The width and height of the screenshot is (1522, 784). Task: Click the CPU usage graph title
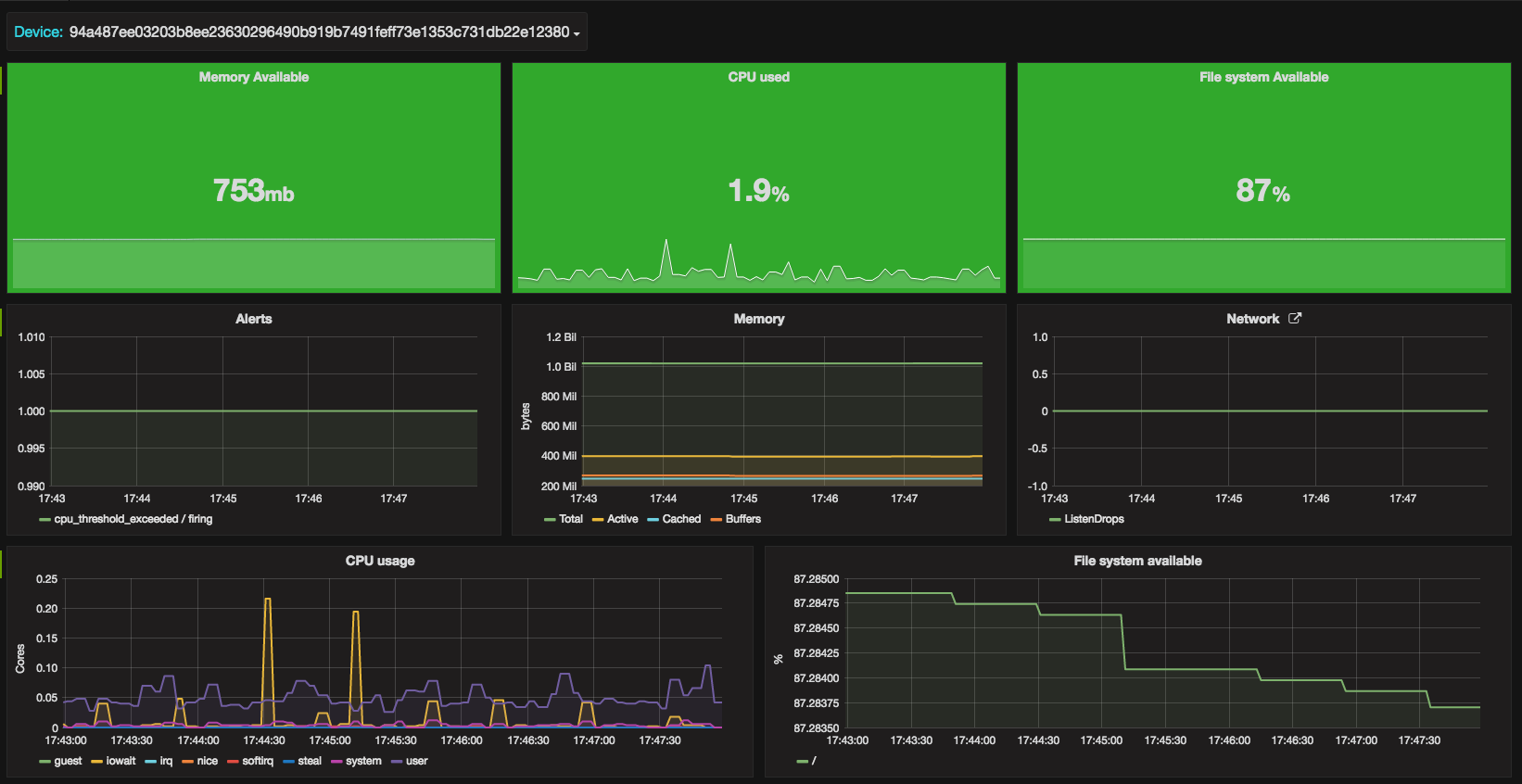point(380,561)
